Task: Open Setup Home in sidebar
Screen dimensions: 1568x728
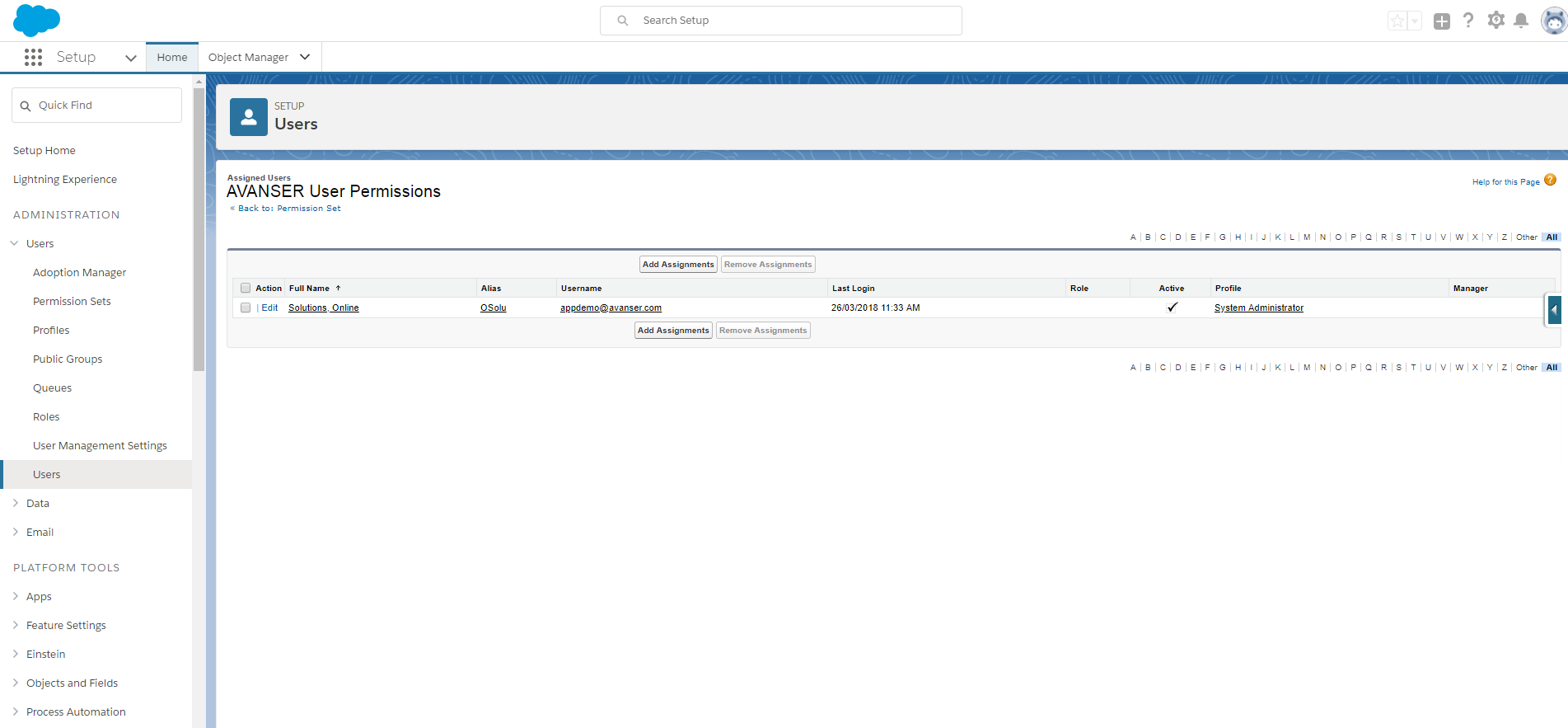Action: tap(44, 150)
